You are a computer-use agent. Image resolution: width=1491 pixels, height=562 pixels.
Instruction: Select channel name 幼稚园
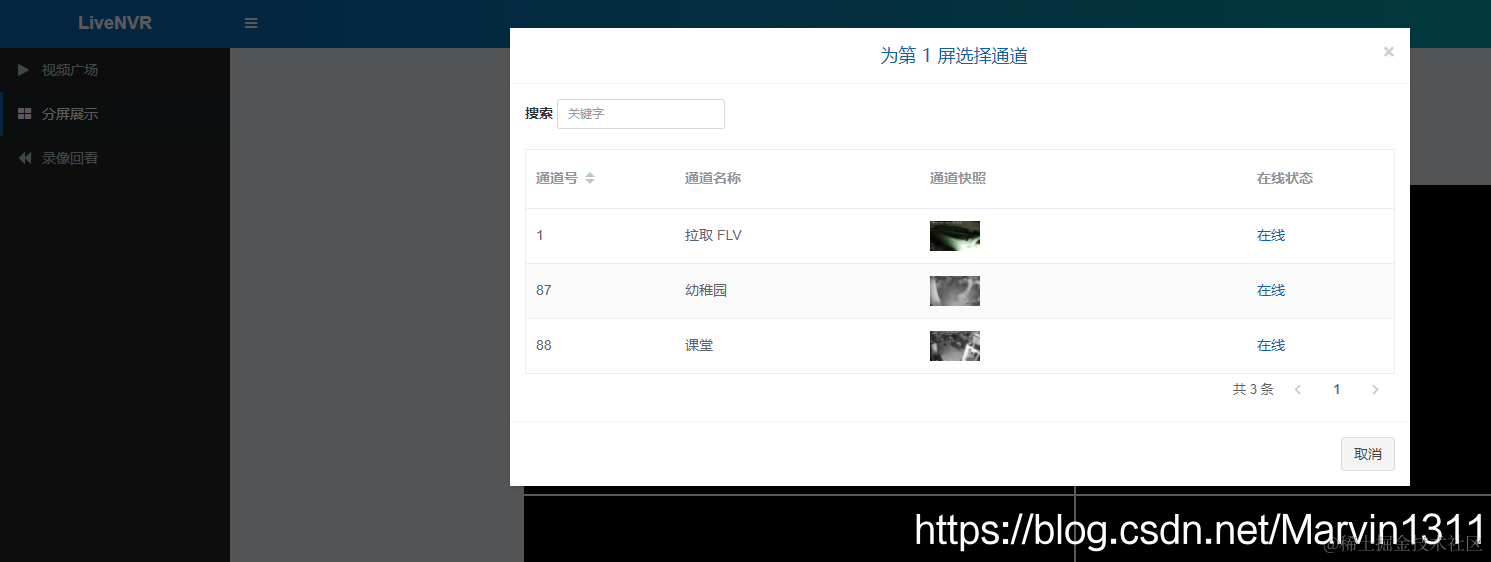[x=706, y=291]
